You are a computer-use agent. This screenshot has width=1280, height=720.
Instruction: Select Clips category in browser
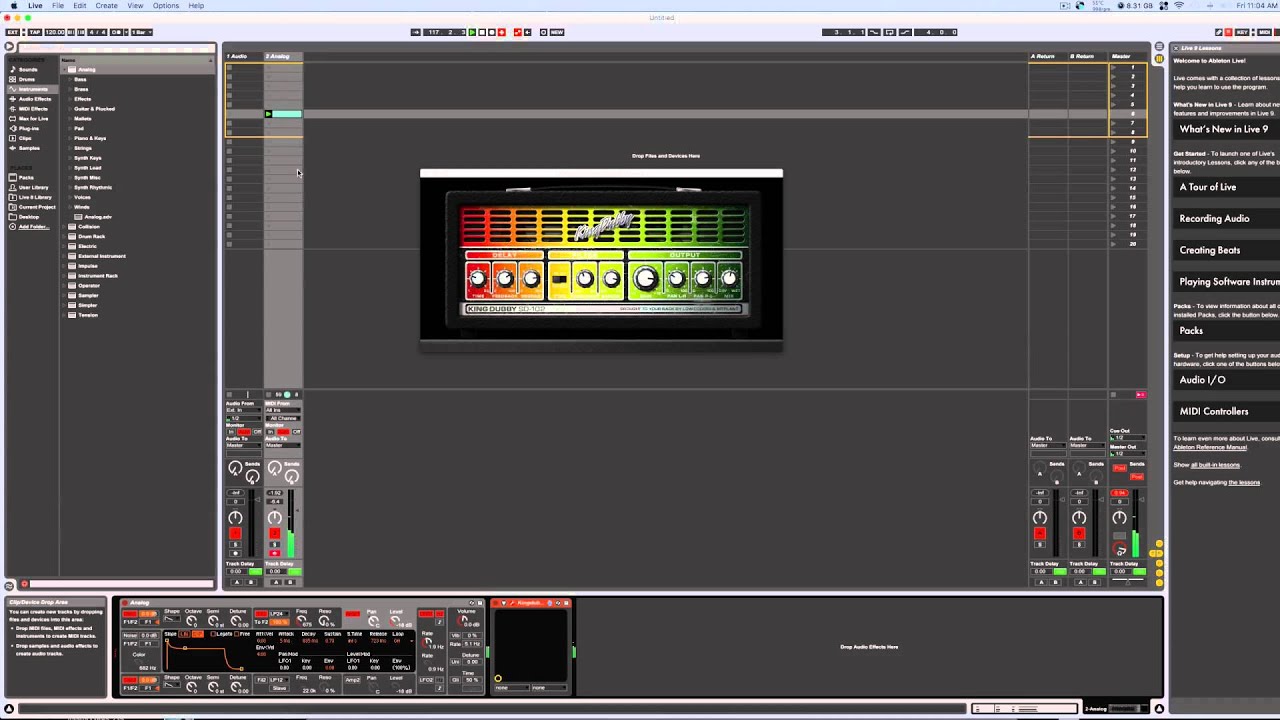click(25, 138)
